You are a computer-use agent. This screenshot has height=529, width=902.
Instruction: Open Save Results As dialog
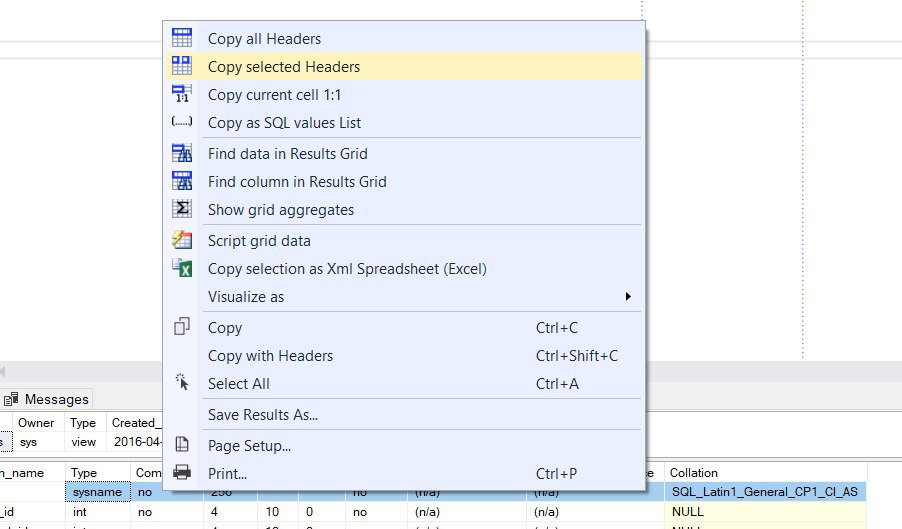[262, 415]
